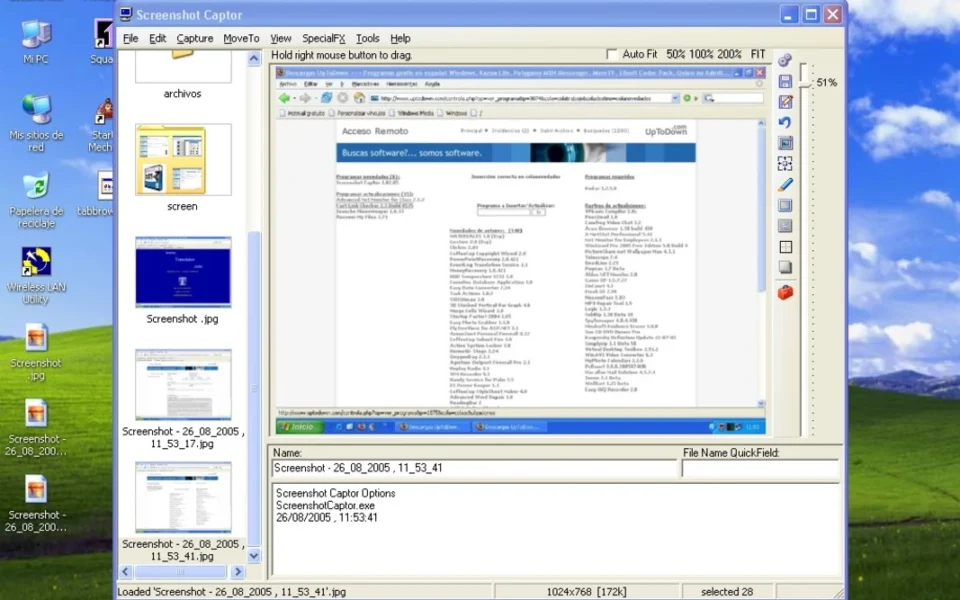Click into the Name text field

(474, 468)
